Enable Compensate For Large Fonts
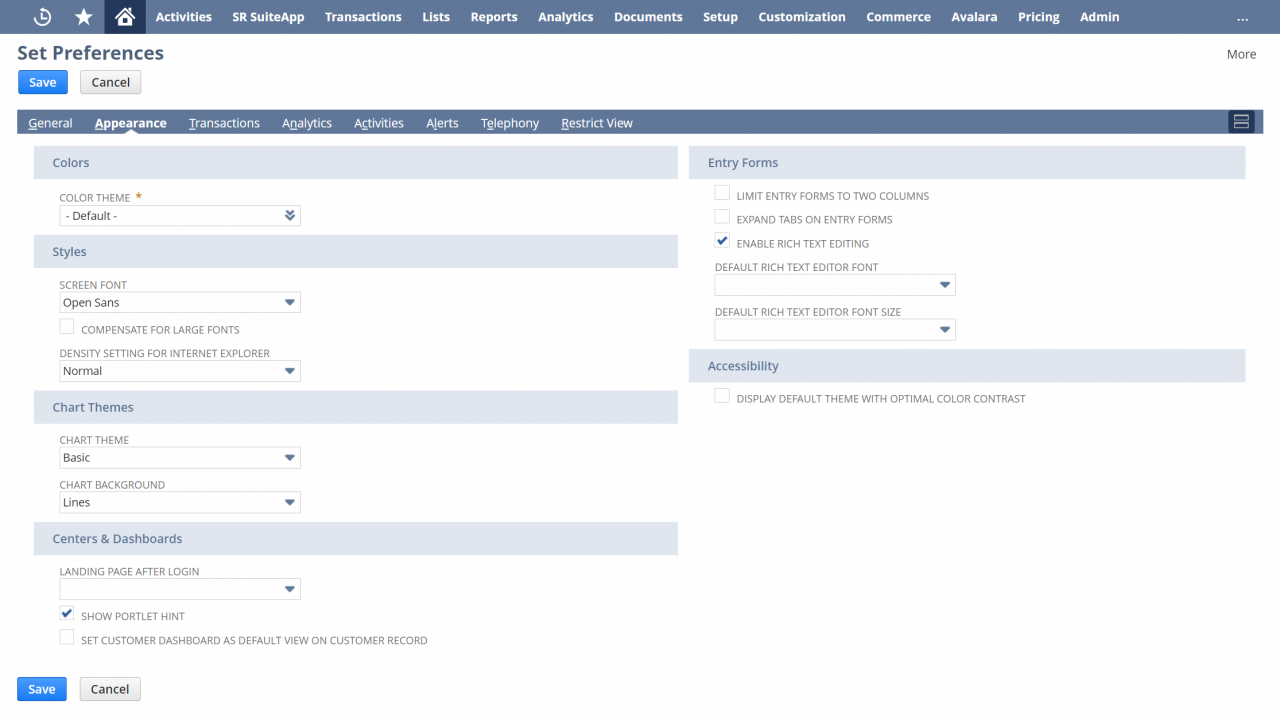The height and width of the screenshot is (716, 1280). click(66, 326)
